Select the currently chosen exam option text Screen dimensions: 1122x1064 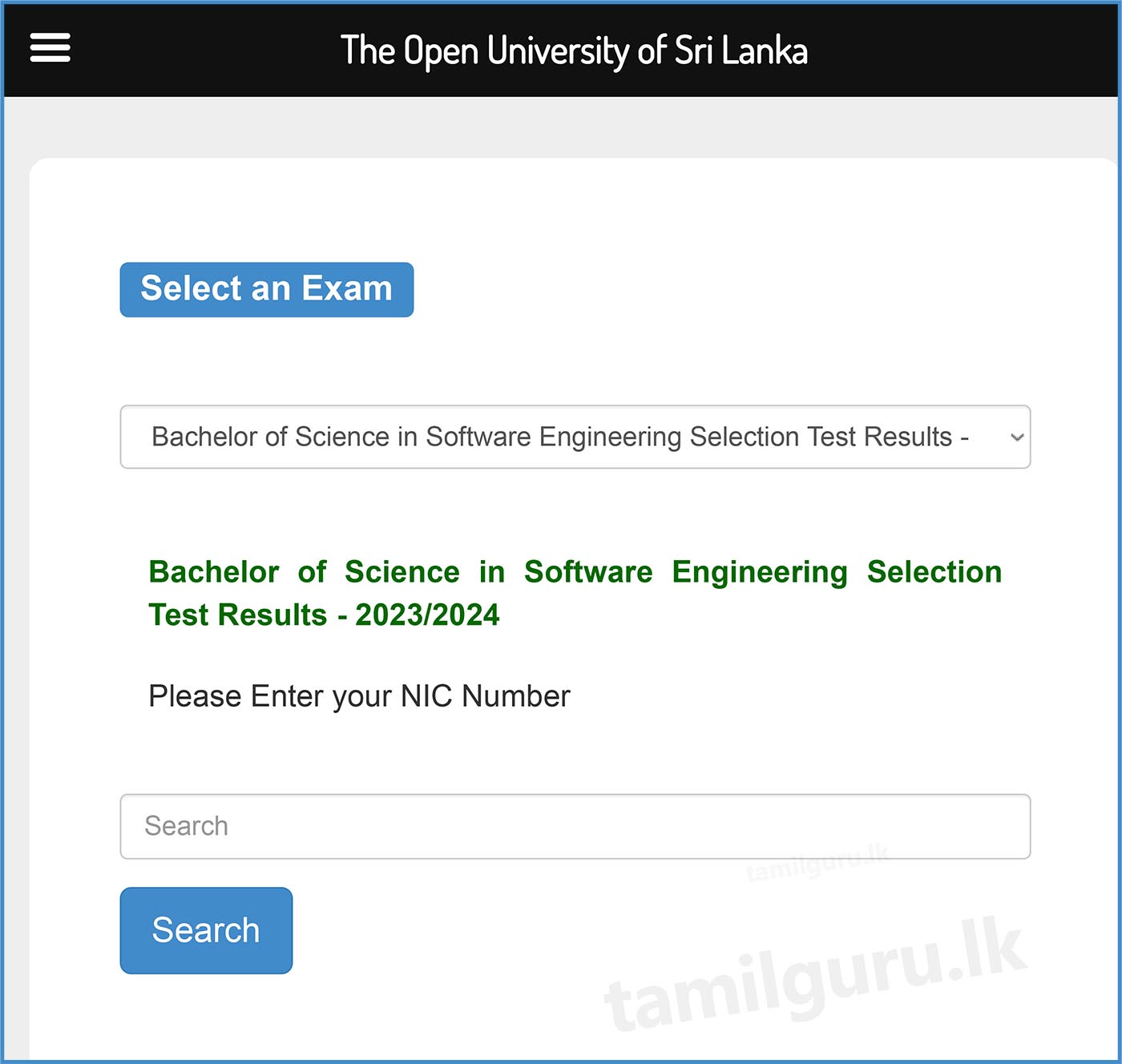[x=560, y=437]
